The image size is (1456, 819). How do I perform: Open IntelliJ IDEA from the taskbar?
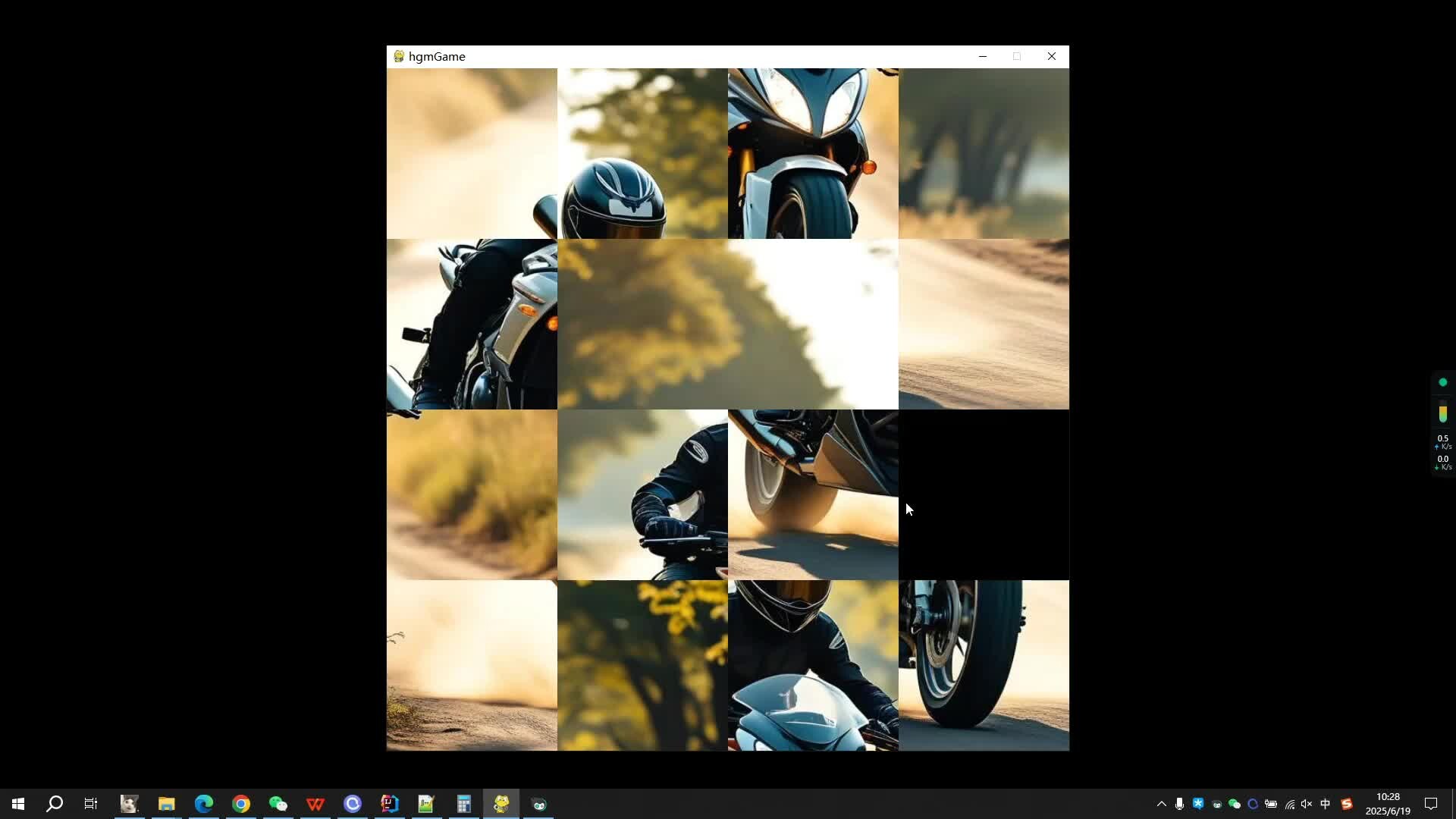390,804
